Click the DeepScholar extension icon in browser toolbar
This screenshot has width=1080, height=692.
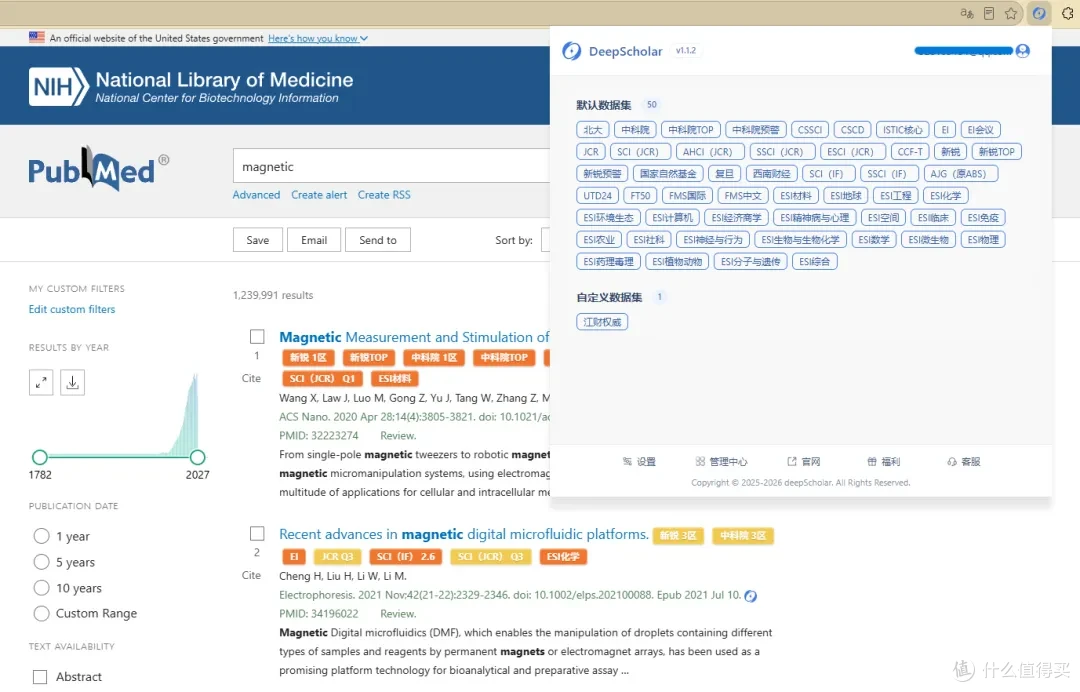pyautogui.click(x=1039, y=13)
